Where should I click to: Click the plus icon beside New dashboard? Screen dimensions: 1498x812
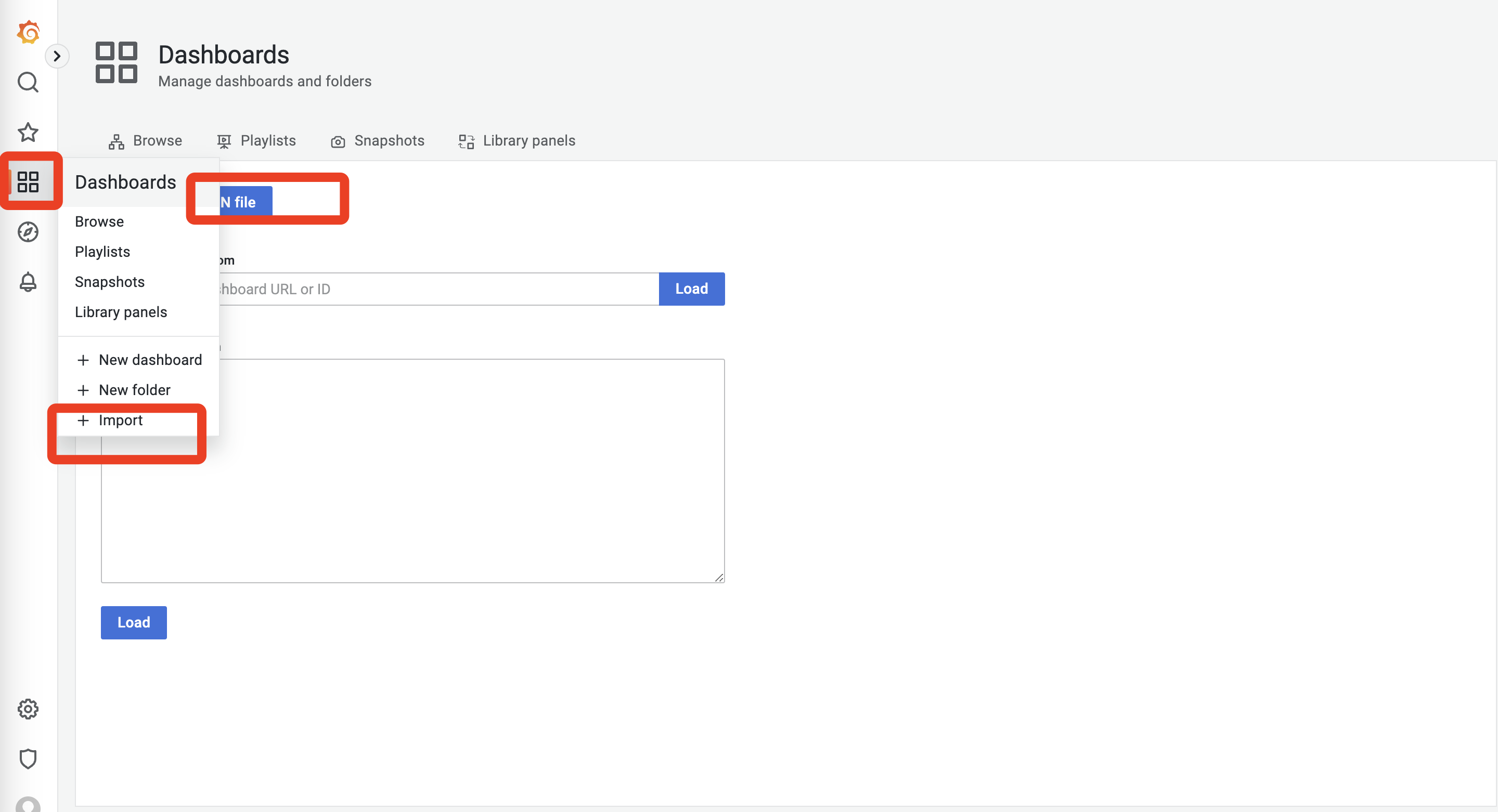pyautogui.click(x=83, y=360)
